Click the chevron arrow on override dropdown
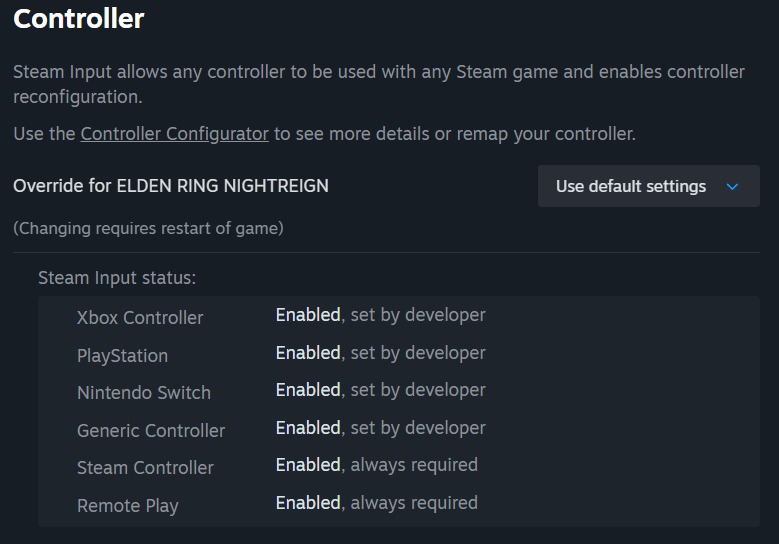779x544 pixels. pos(732,187)
